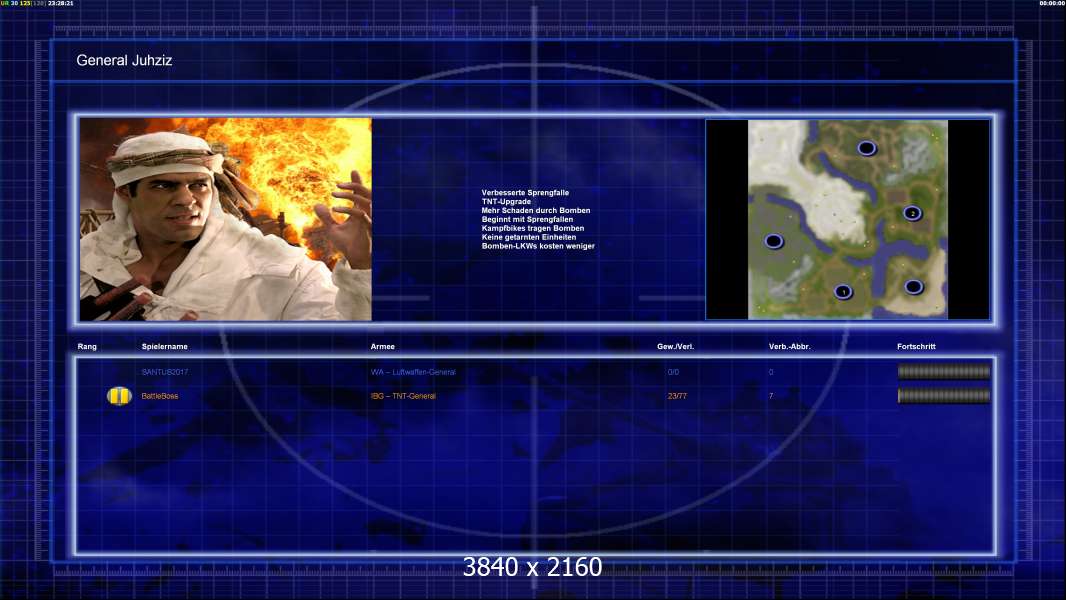Click the Gew./Verl. column header
The height and width of the screenshot is (600, 1066).
click(675, 347)
